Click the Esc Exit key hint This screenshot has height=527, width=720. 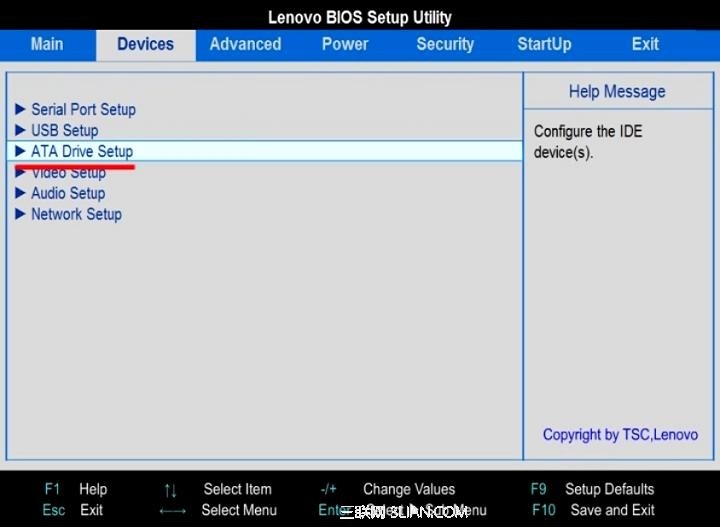(x=73, y=510)
